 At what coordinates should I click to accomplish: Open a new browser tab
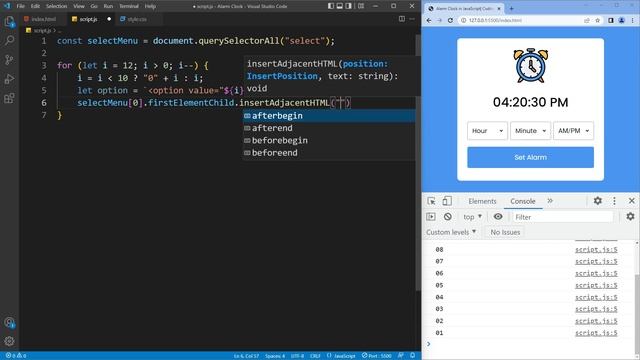click(511, 9)
